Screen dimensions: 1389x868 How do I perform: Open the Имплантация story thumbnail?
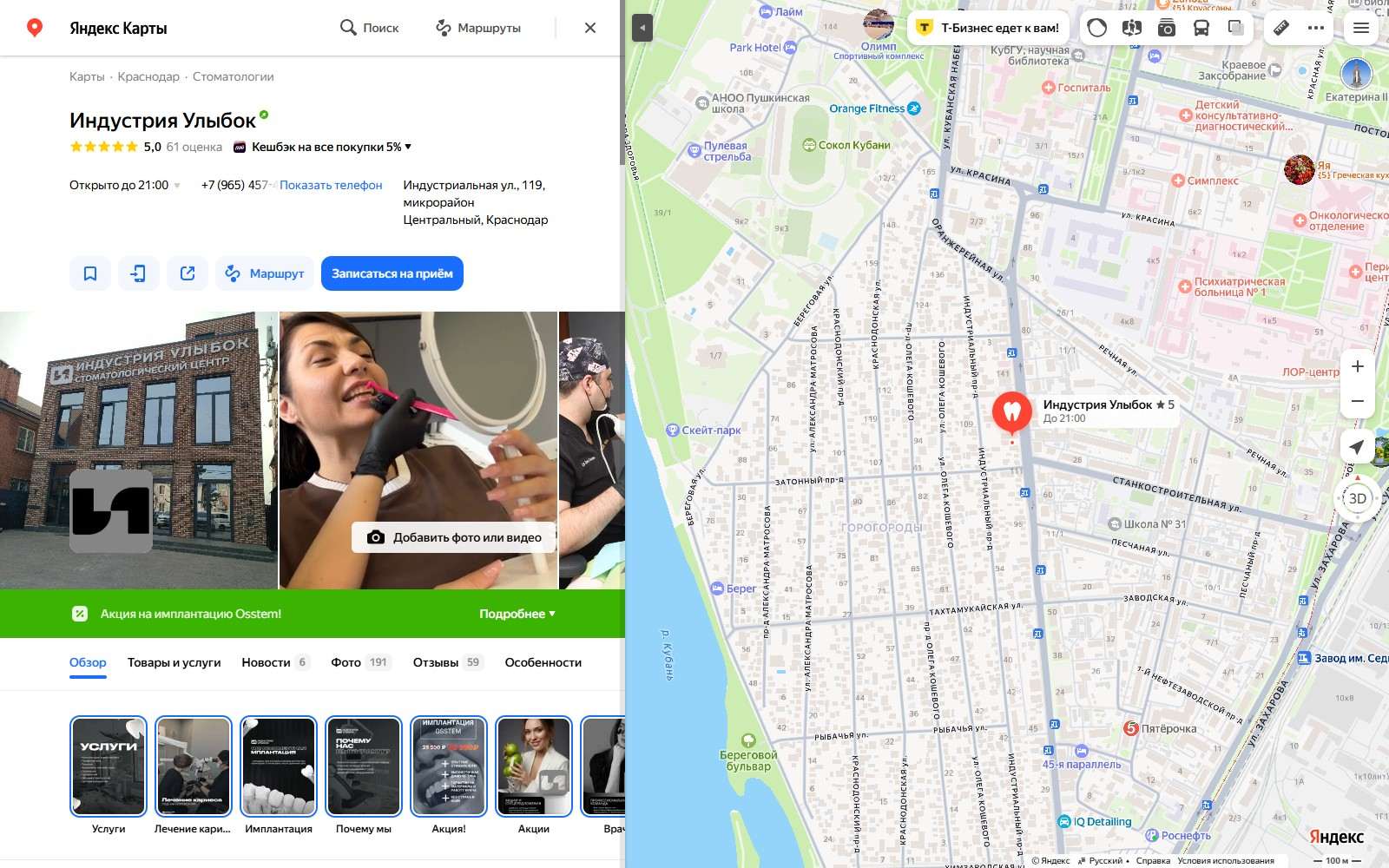279,766
